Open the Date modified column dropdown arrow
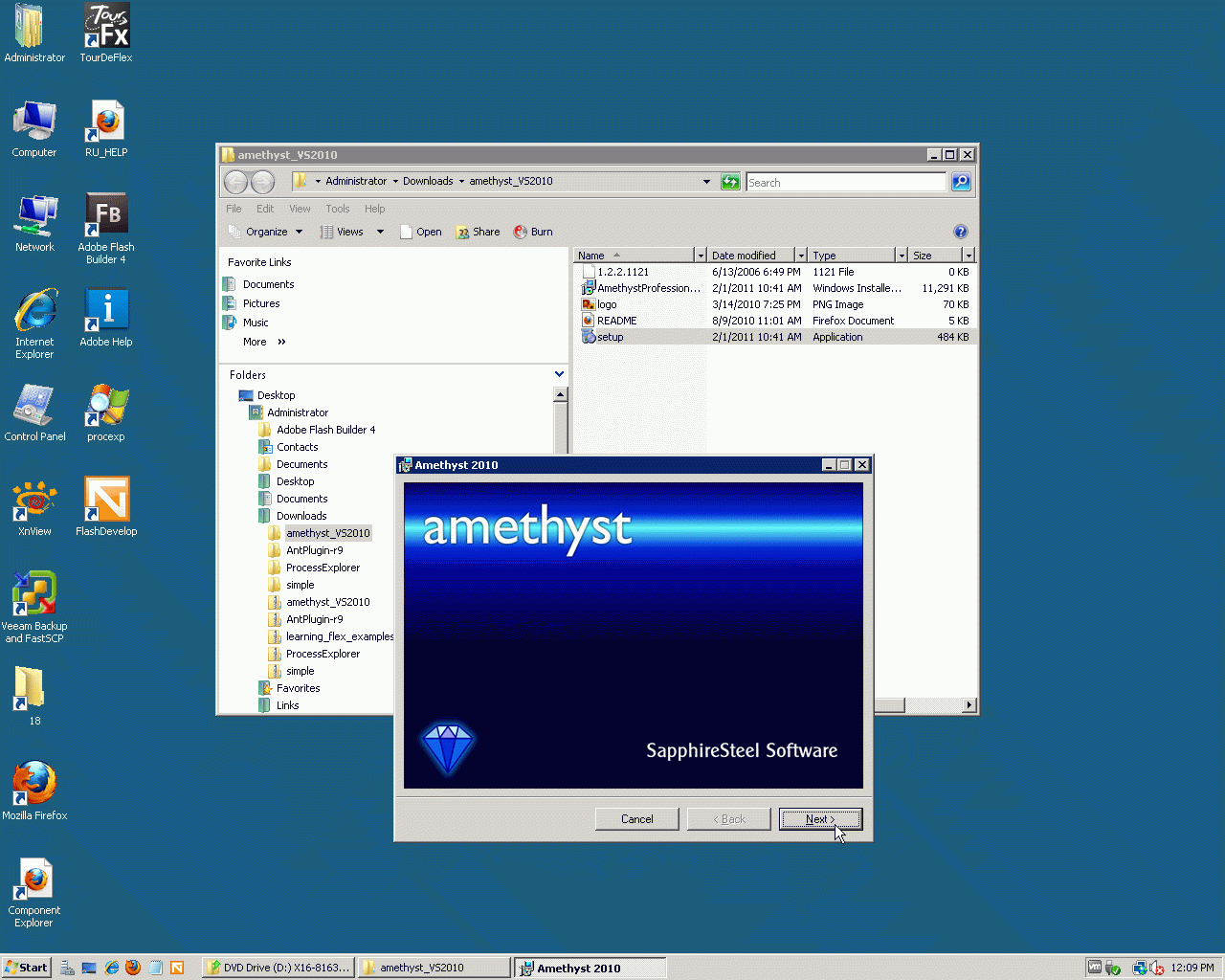This screenshot has height=980, width=1225. 801,256
